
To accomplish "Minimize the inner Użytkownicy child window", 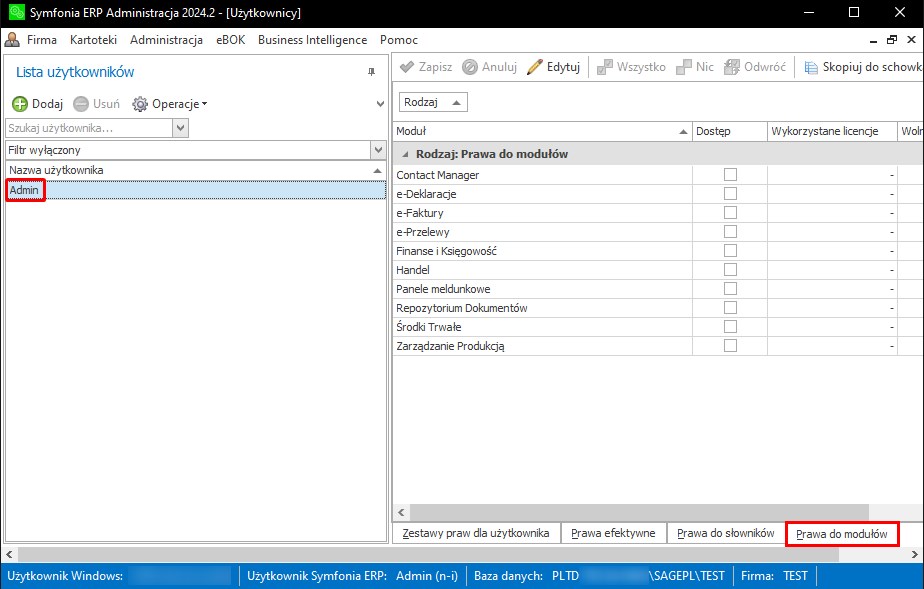I will (873, 40).
